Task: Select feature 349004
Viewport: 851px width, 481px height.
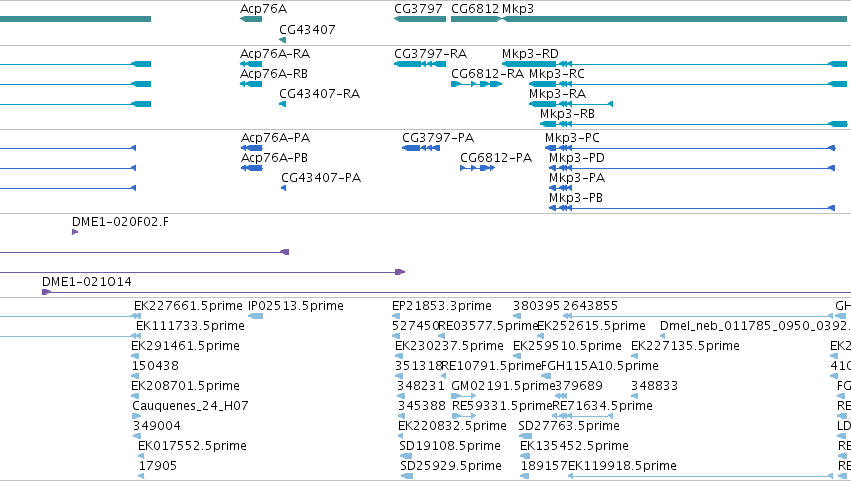Action: click(137, 436)
